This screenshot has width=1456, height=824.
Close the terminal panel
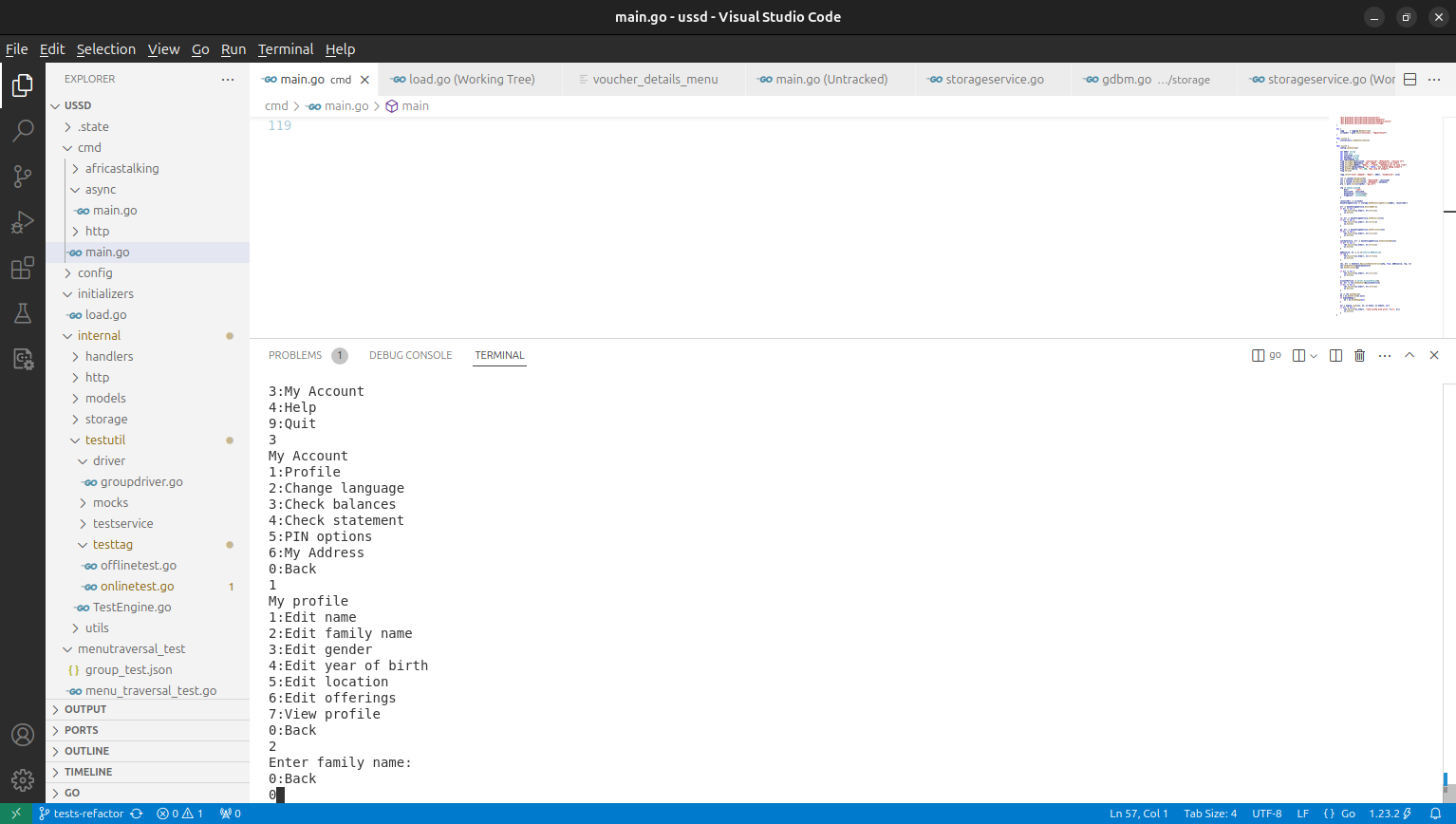[x=1434, y=355]
